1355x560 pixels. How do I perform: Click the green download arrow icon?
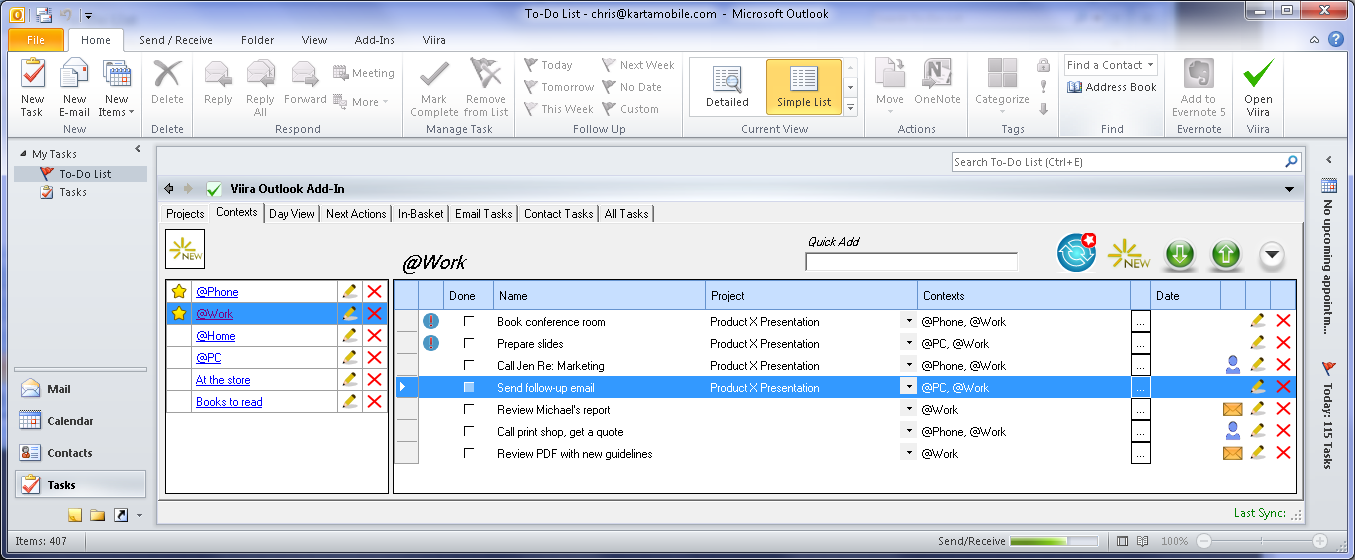(x=1180, y=255)
